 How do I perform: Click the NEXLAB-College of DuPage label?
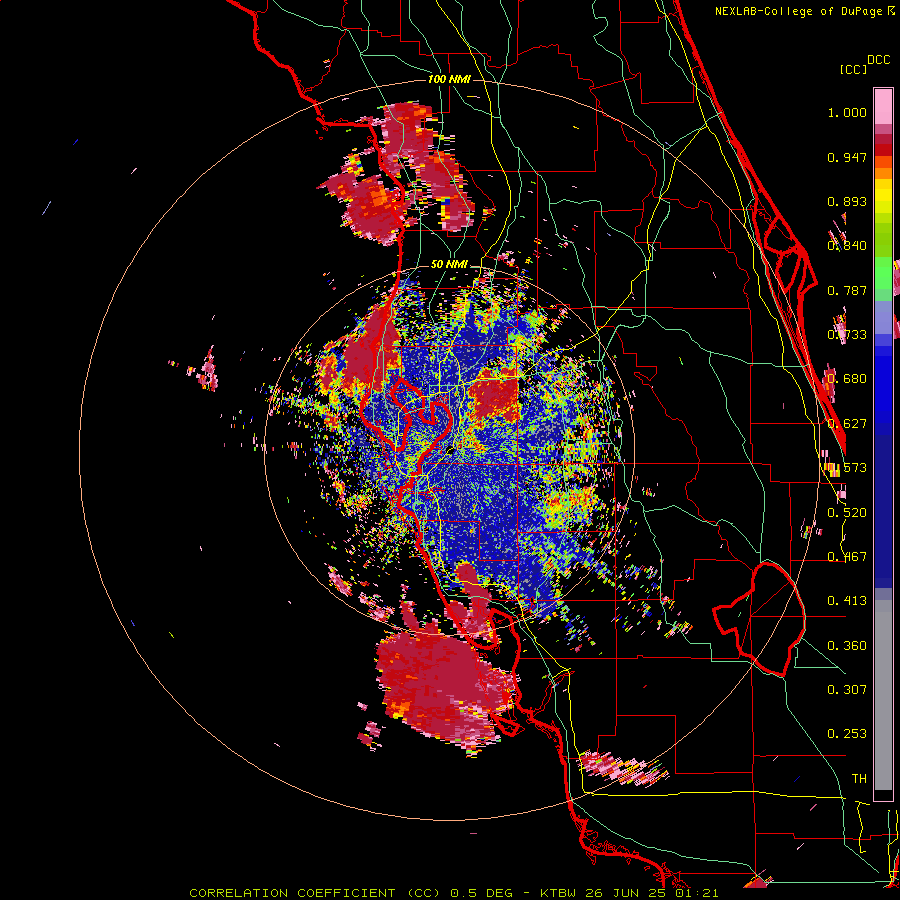[x=798, y=11]
